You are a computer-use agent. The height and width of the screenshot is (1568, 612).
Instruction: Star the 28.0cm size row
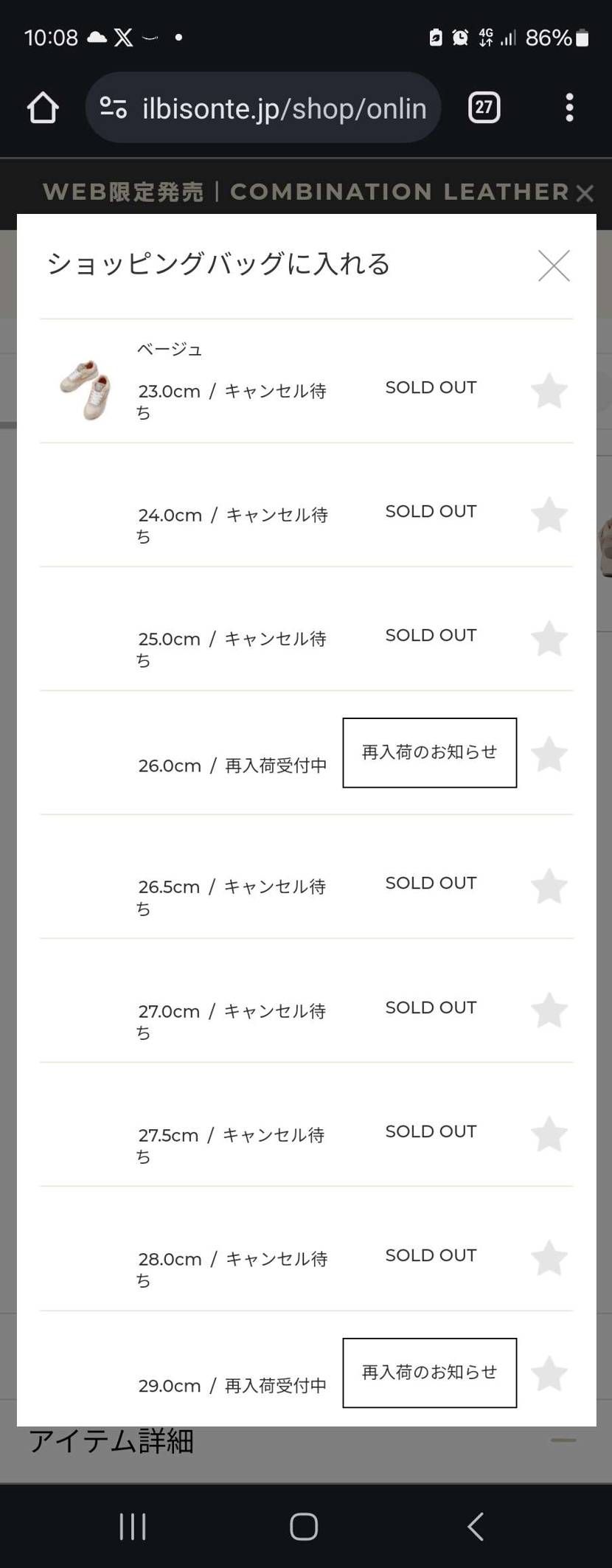(549, 1258)
